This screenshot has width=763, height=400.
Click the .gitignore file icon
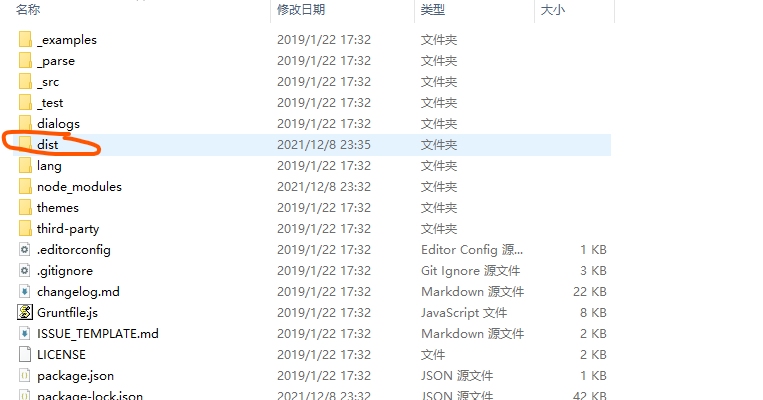pos(25,271)
